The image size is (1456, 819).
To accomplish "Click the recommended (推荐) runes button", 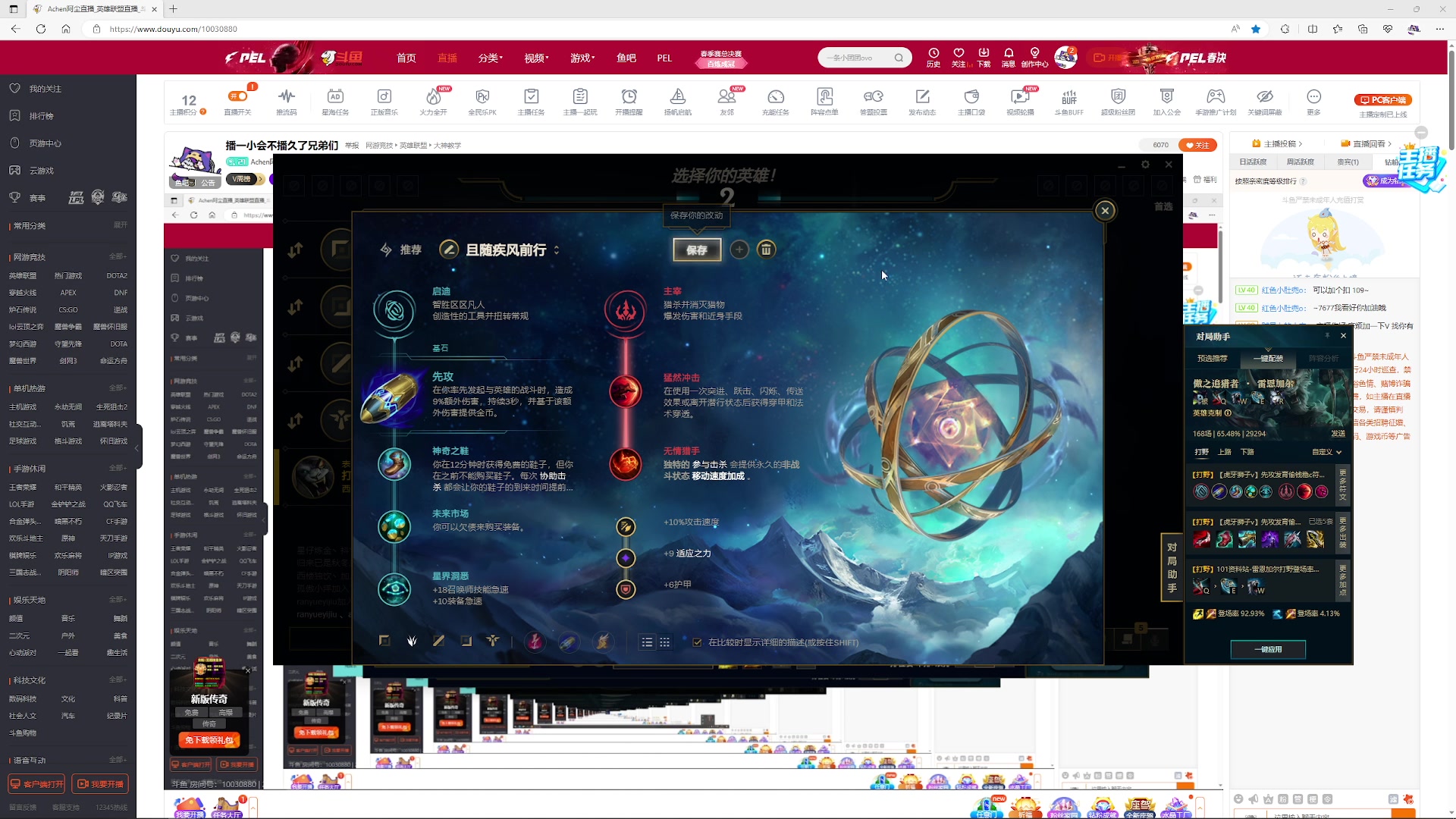I will click(x=400, y=249).
